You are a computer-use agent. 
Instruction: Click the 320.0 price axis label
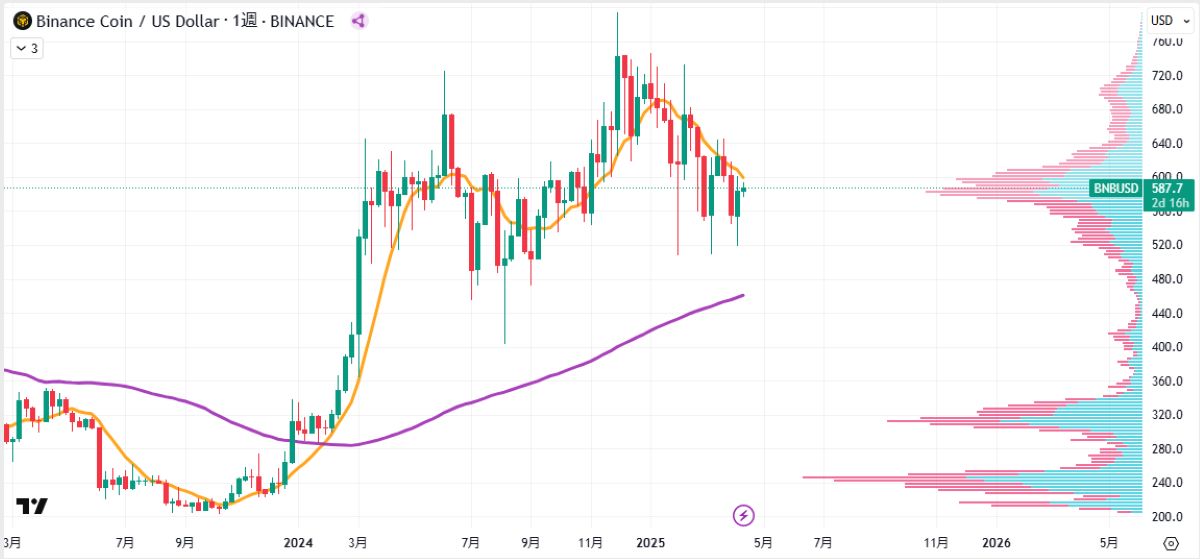pos(1167,415)
